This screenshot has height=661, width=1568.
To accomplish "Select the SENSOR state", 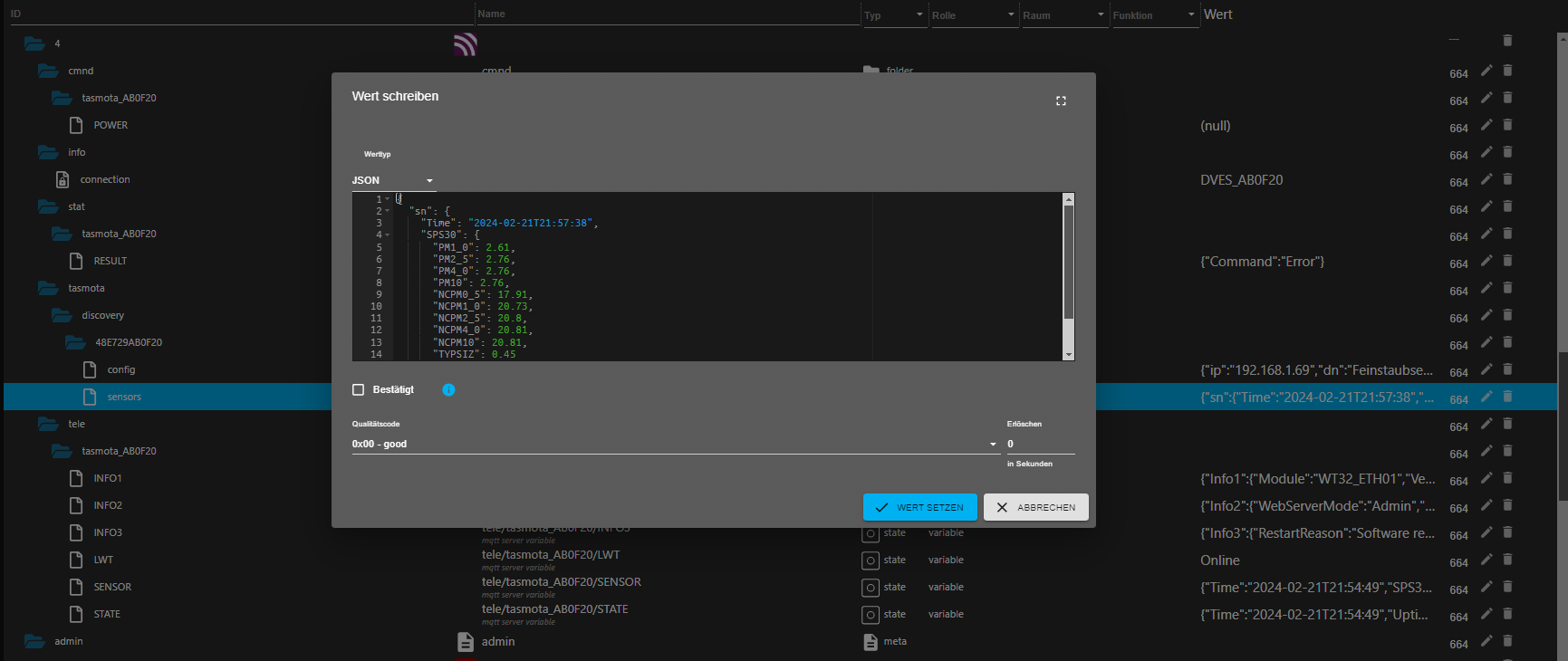I will (112, 587).
